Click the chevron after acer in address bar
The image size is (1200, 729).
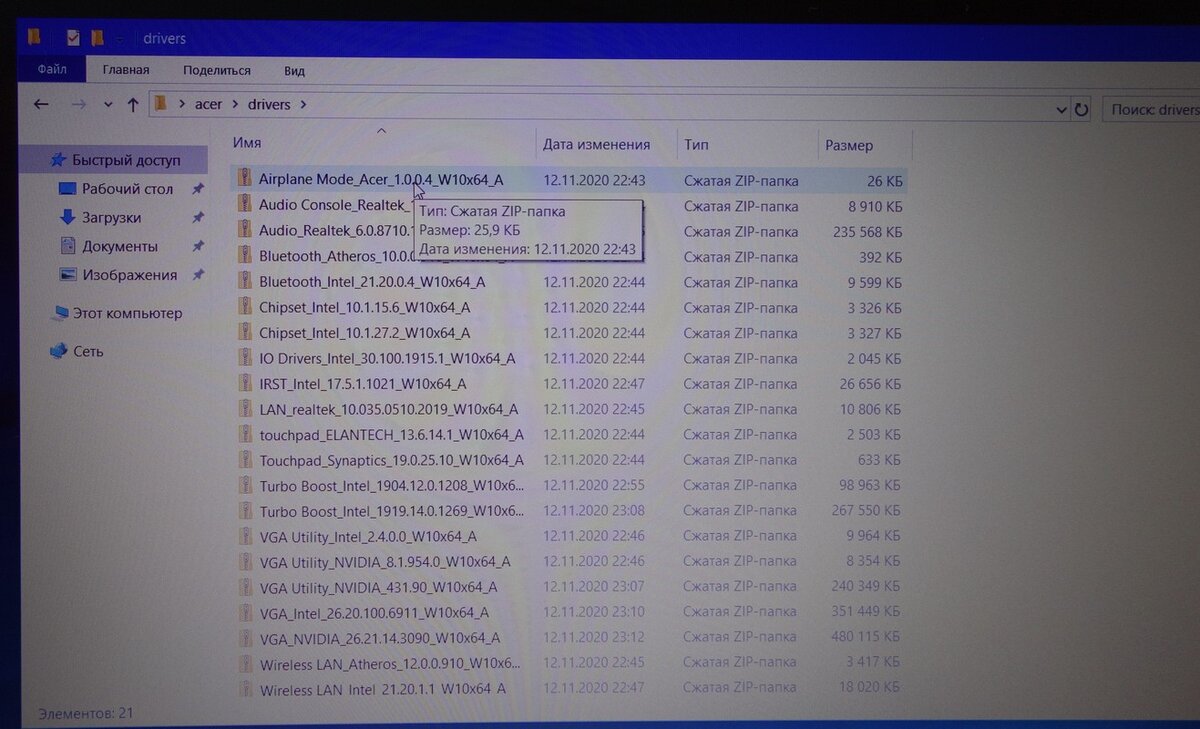click(234, 104)
